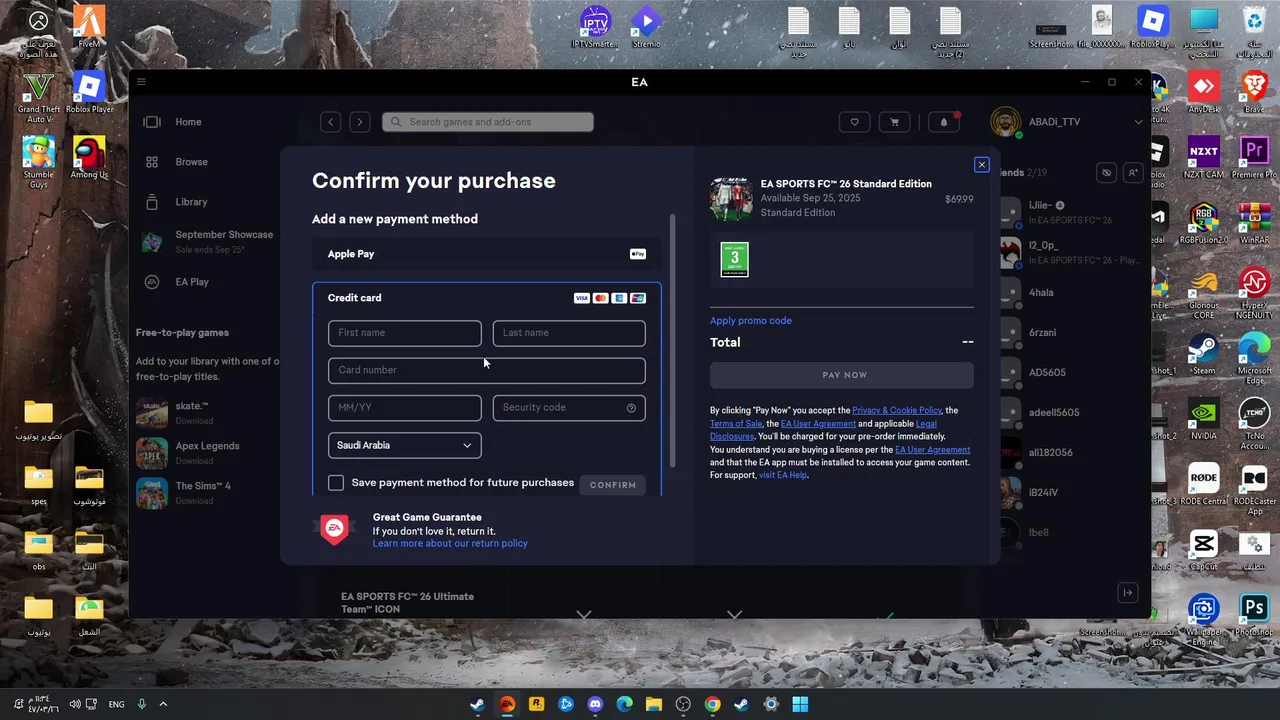Click the PAY NOW button
1280x720 pixels.
pyautogui.click(x=842, y=375)
